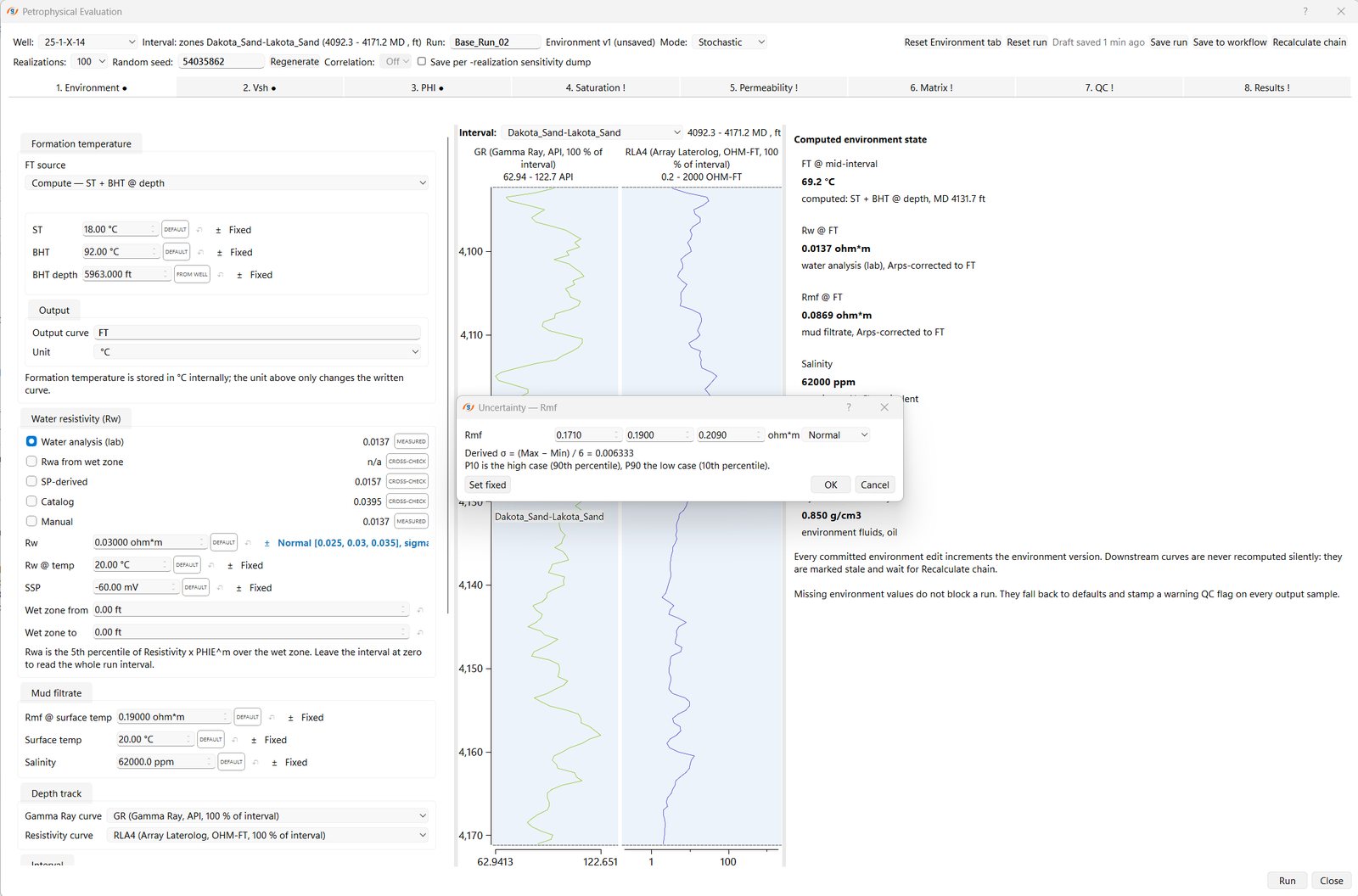Screen dimensions: 1358x896
Task: Click the Rmf minimum value field 0.1710
Action: point(587,435)
